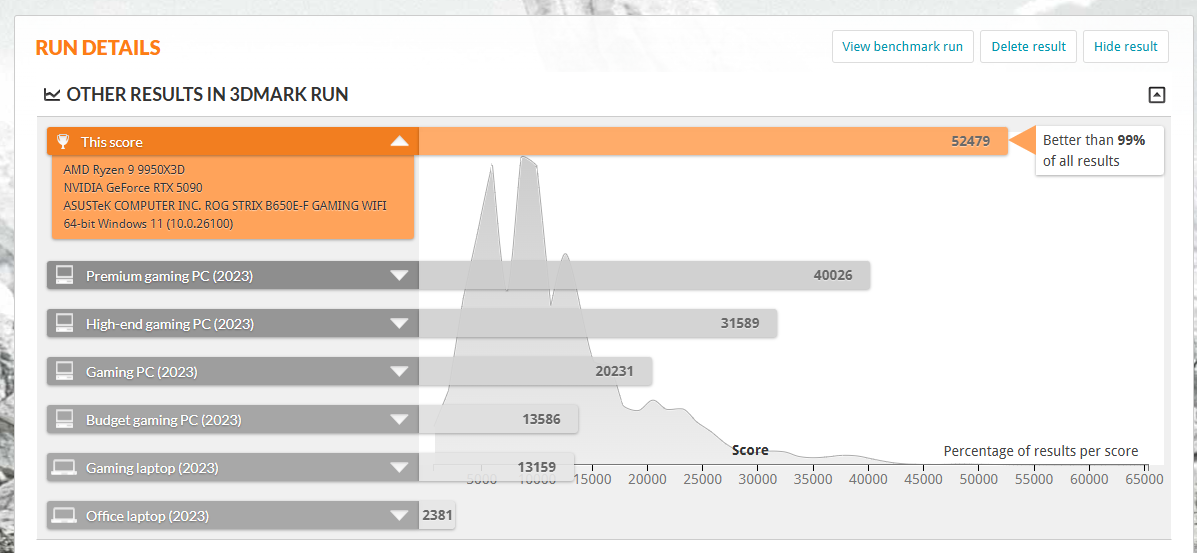Click the Office laptop (2023) laptop icon
The width and height of the screenshot is (1197, 553).
(x=65, y=515)
